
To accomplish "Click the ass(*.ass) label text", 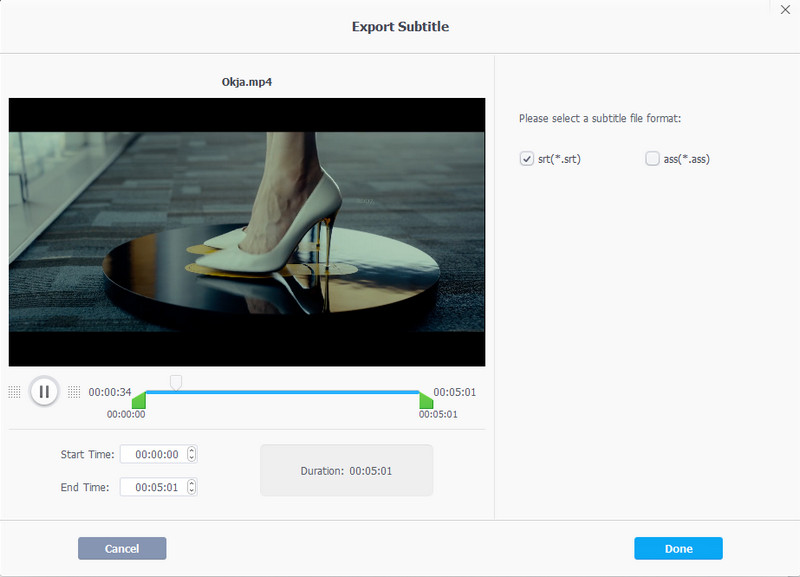I will (687, 159).
